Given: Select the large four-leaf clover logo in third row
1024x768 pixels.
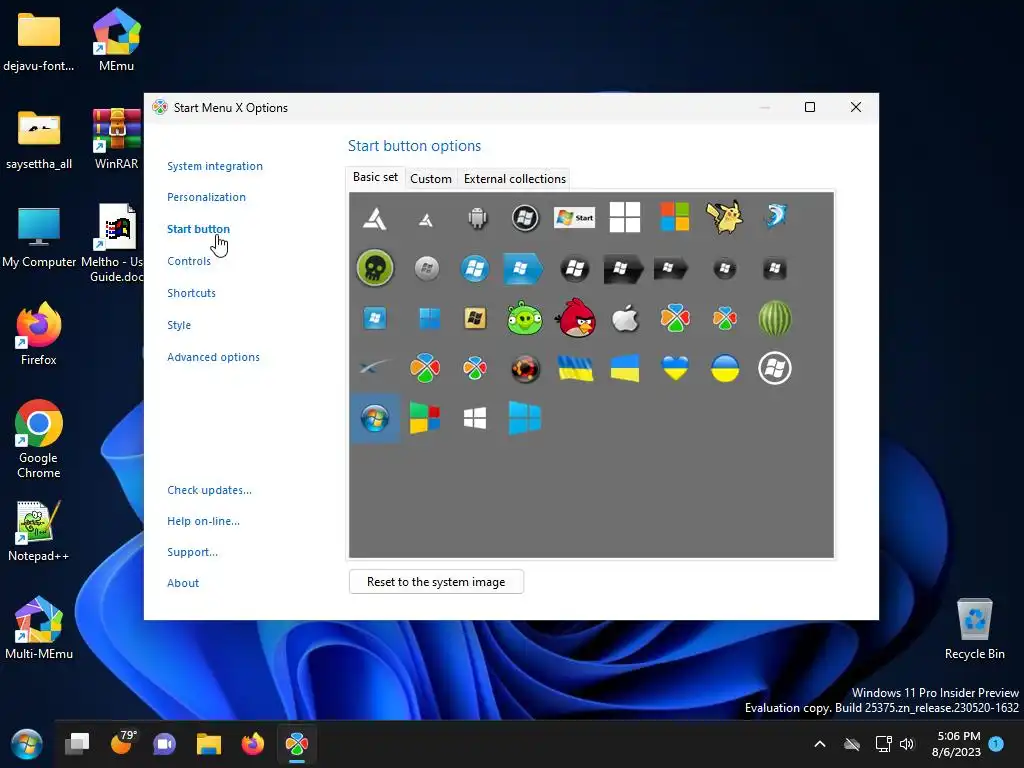Looking at the screenshot, I should pyautogui.click(x=675, y=318).
